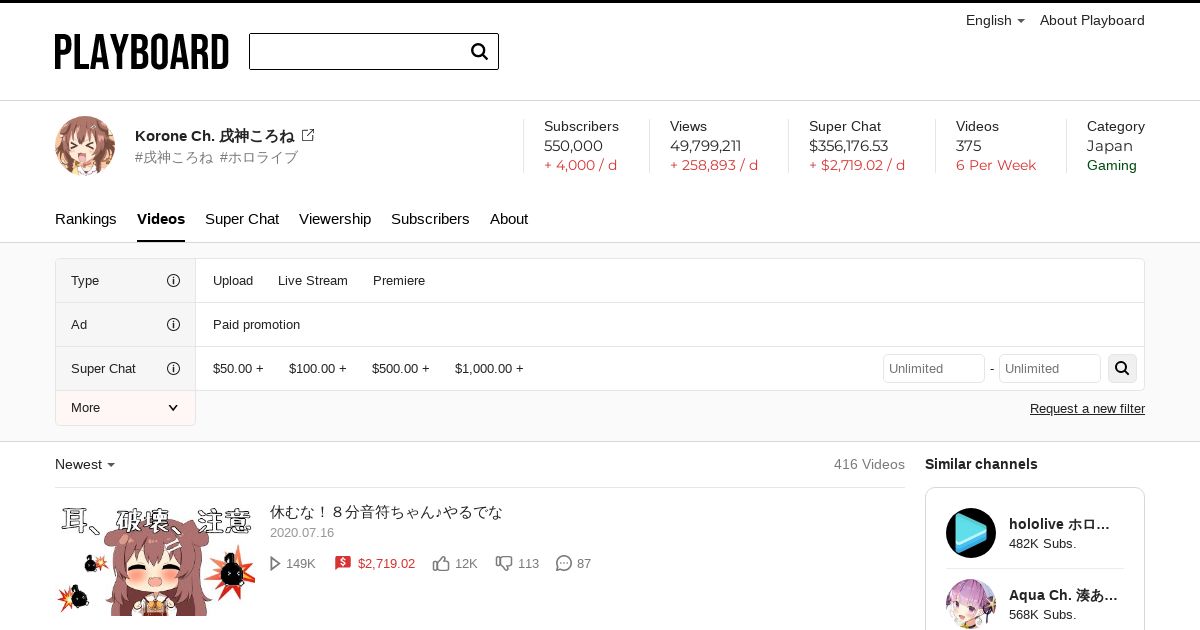Filter videos by Live Stream type
The image size is (1200, 630).
(x=313, y=281)
